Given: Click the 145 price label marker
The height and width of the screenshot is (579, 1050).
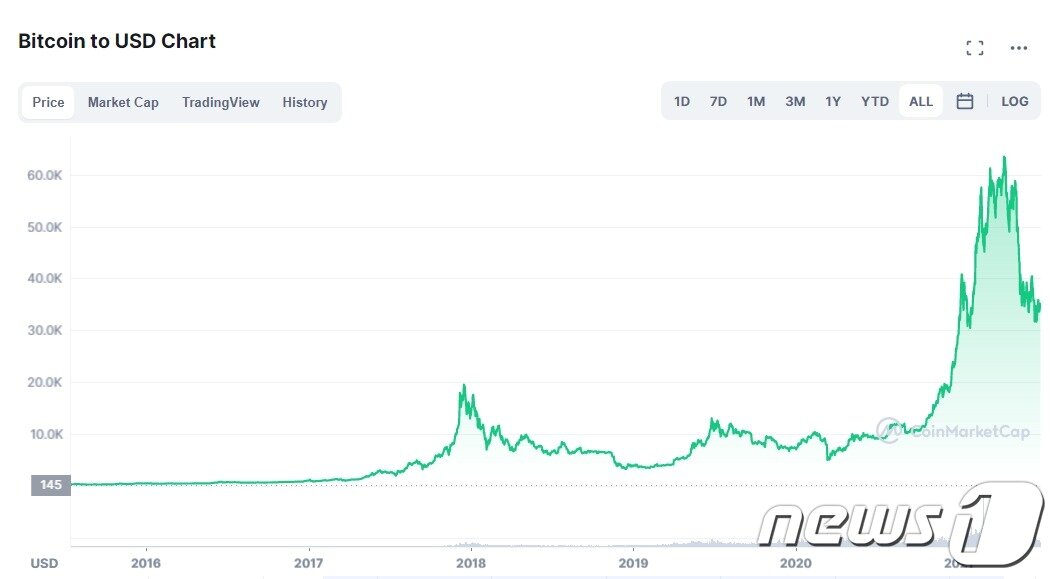Looking at the screenshot, I should (x=50, y=485).
